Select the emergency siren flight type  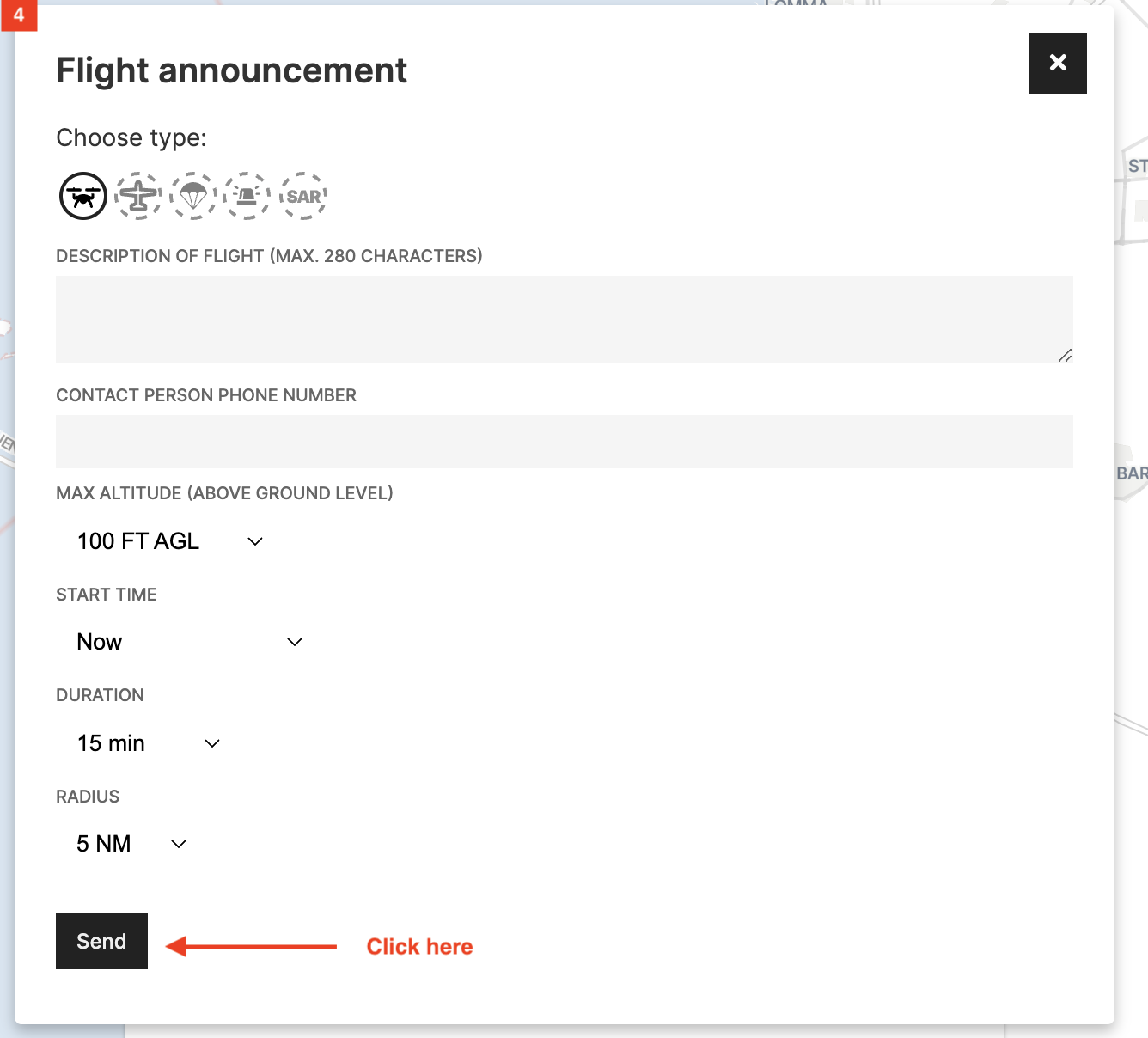pyautogui.click(x=247, y=196)
